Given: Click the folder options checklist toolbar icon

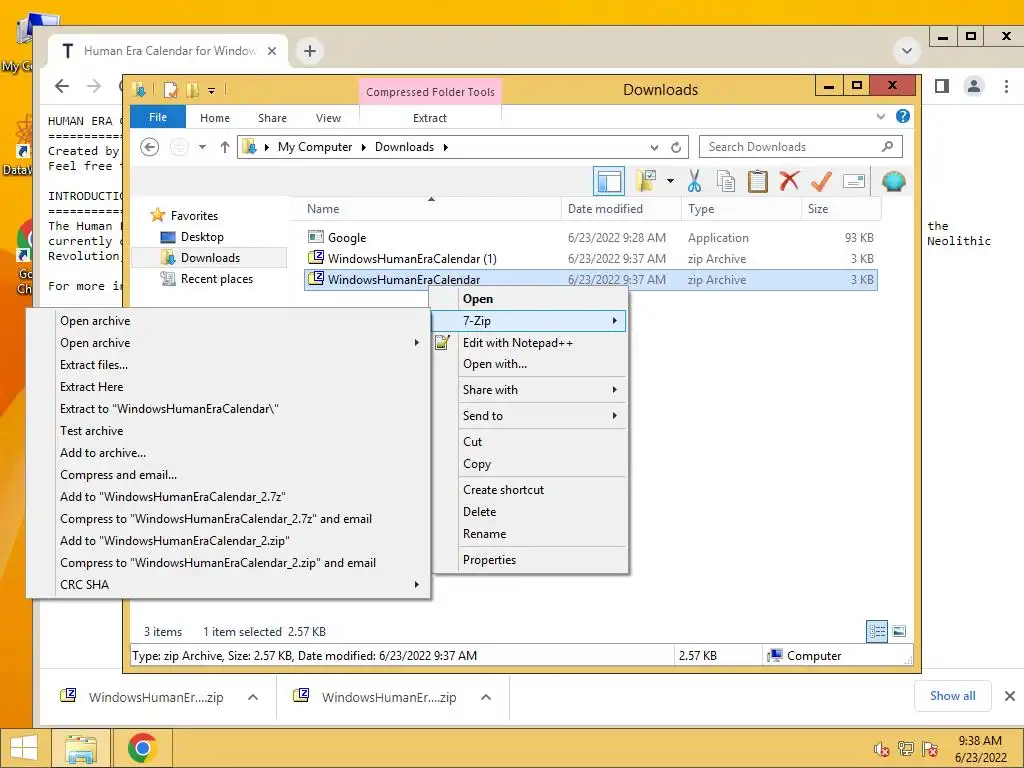Looking at the screenshot, I should coord(646,181).
